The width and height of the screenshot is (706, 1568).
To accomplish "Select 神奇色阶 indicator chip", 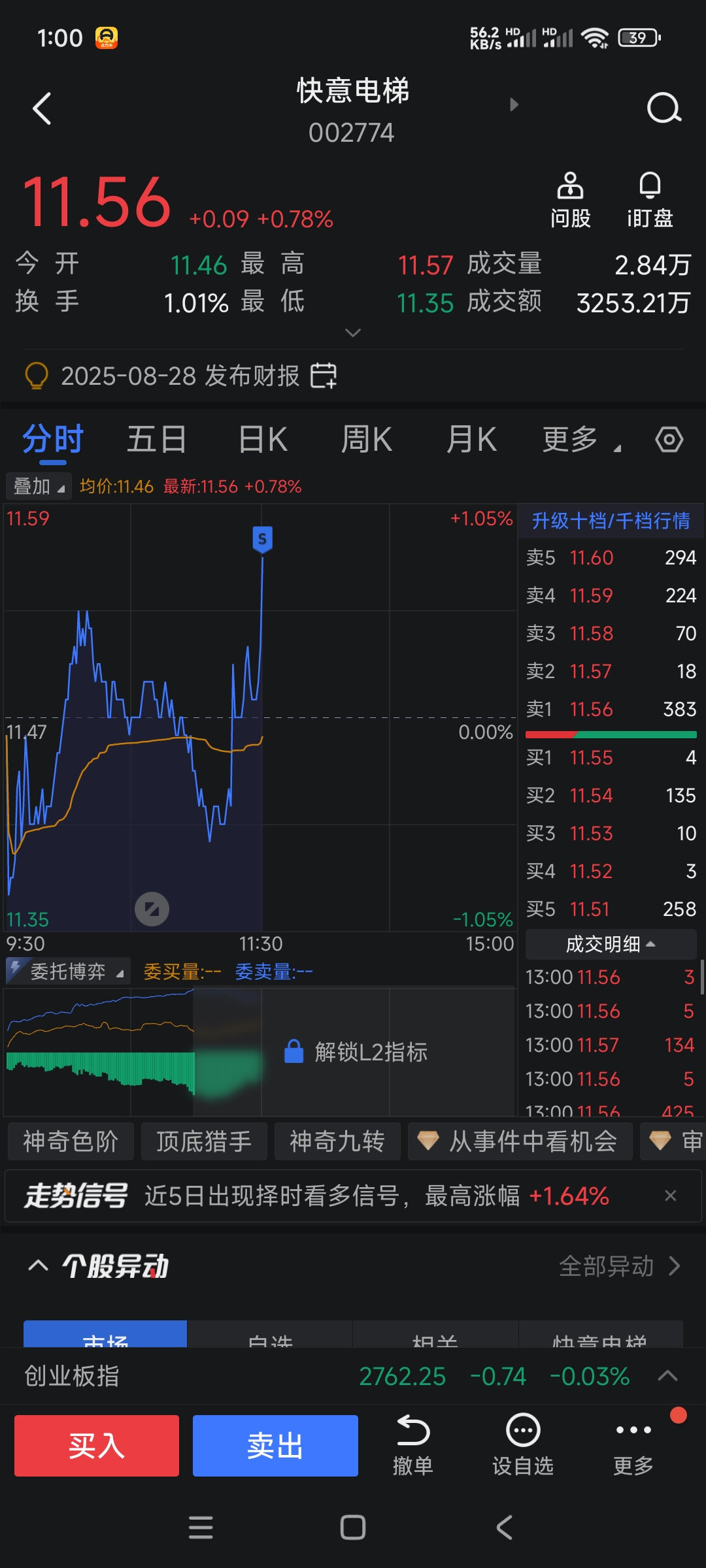I will 71,1141.
